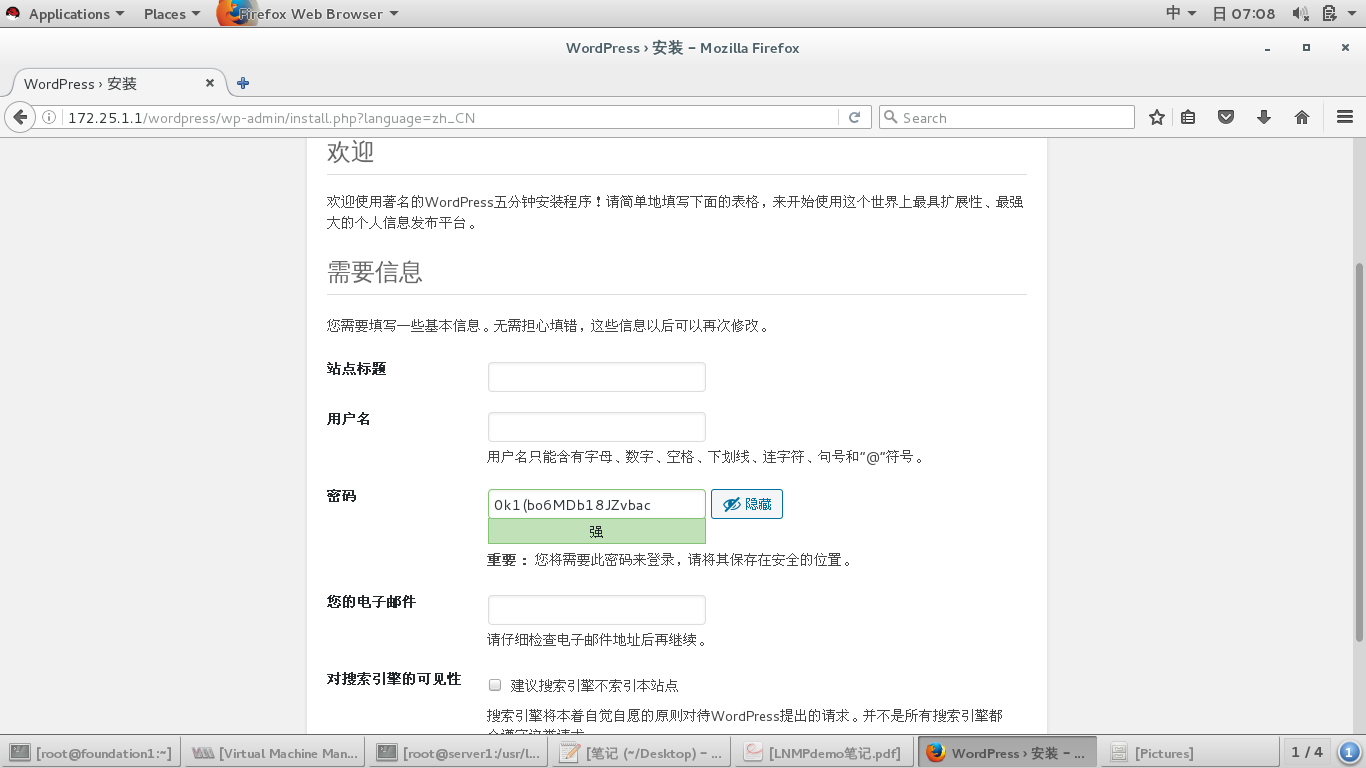Open the system status menu icon

coord(1332,13)
